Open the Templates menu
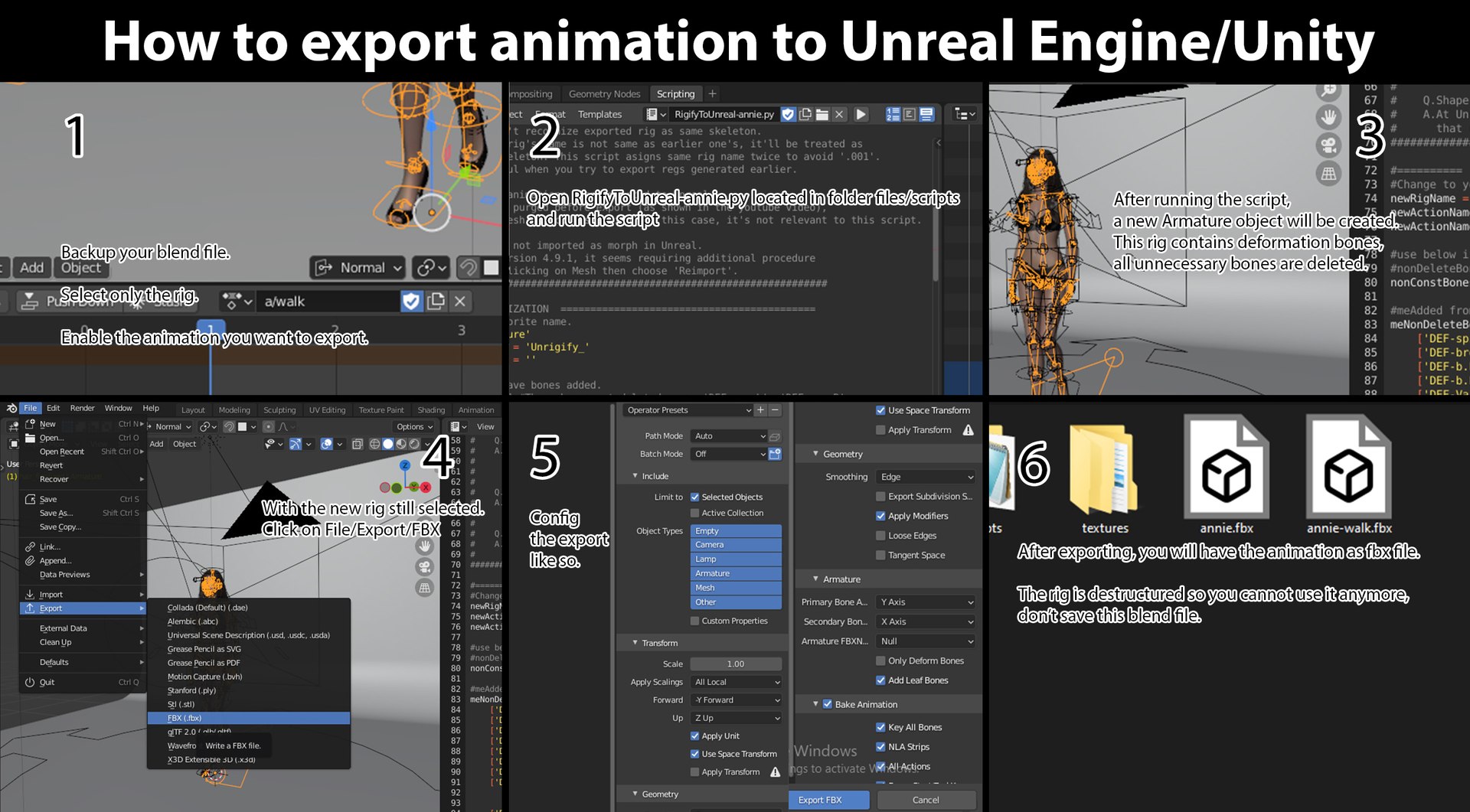This screenshot has height=812, width=1470. coord(599,114)
